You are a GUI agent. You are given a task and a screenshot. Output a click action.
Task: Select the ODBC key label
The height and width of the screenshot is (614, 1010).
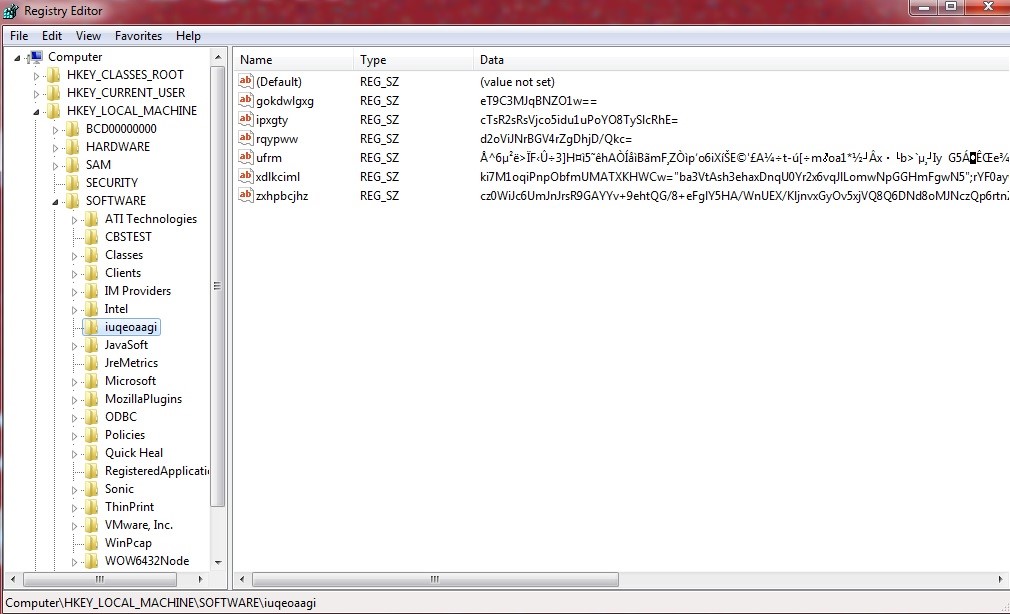click(x=120, y=417)
